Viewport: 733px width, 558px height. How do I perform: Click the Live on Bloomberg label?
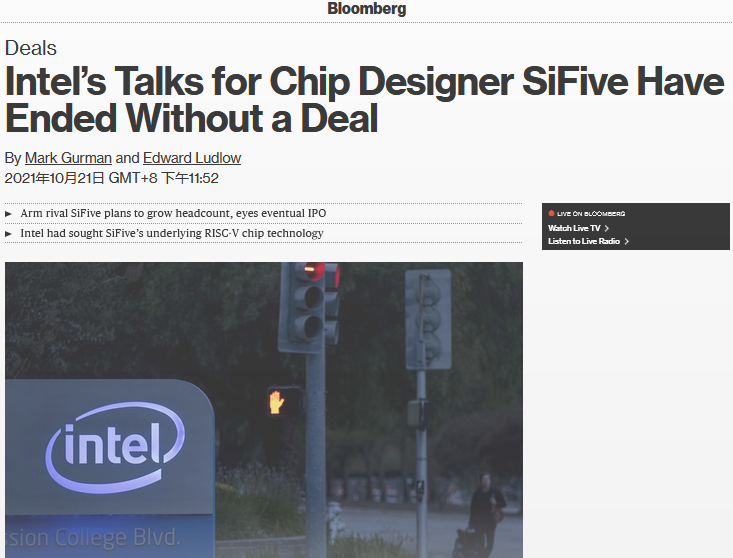pyautogui.click(x=591, y=214)
